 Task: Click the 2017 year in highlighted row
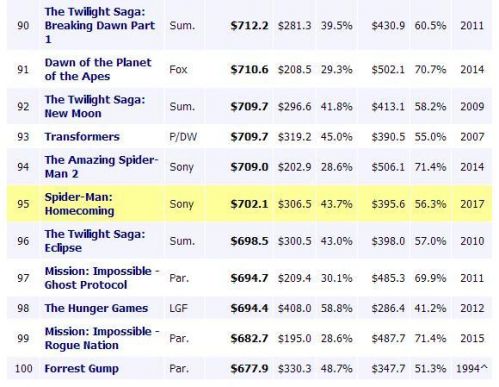point(472,204)
